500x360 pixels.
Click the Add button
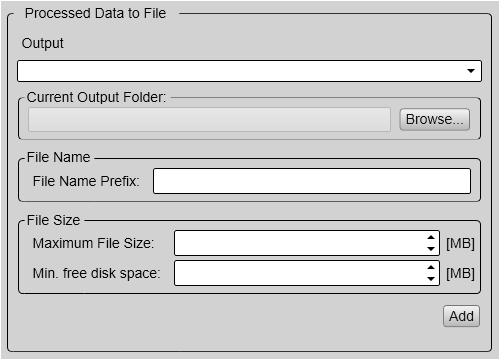[461, 316]
